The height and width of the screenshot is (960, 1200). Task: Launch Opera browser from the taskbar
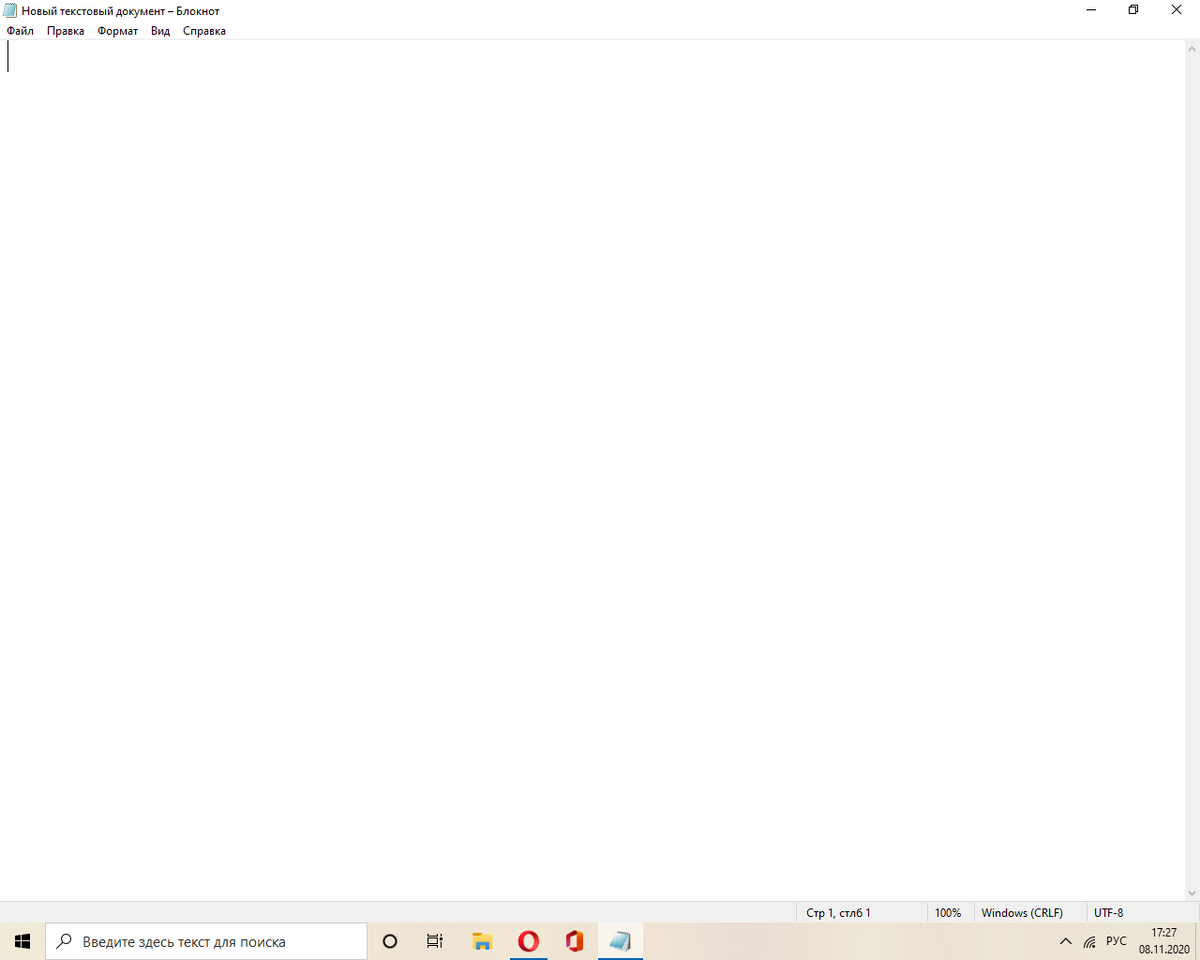[x=528, y=941]
